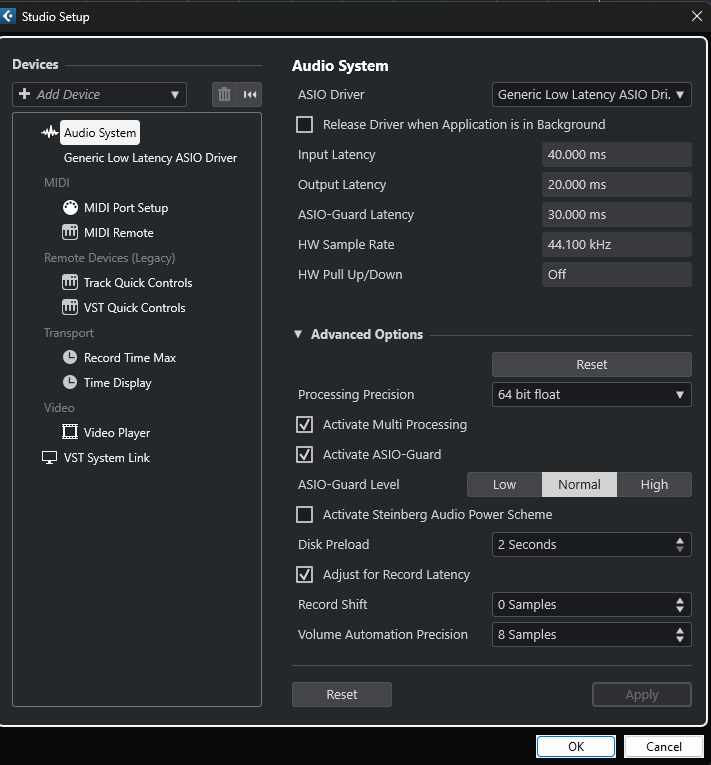Click the reset devices icon beside trash
The height and width of the screenshot is (765, 711).
(250, 94)
